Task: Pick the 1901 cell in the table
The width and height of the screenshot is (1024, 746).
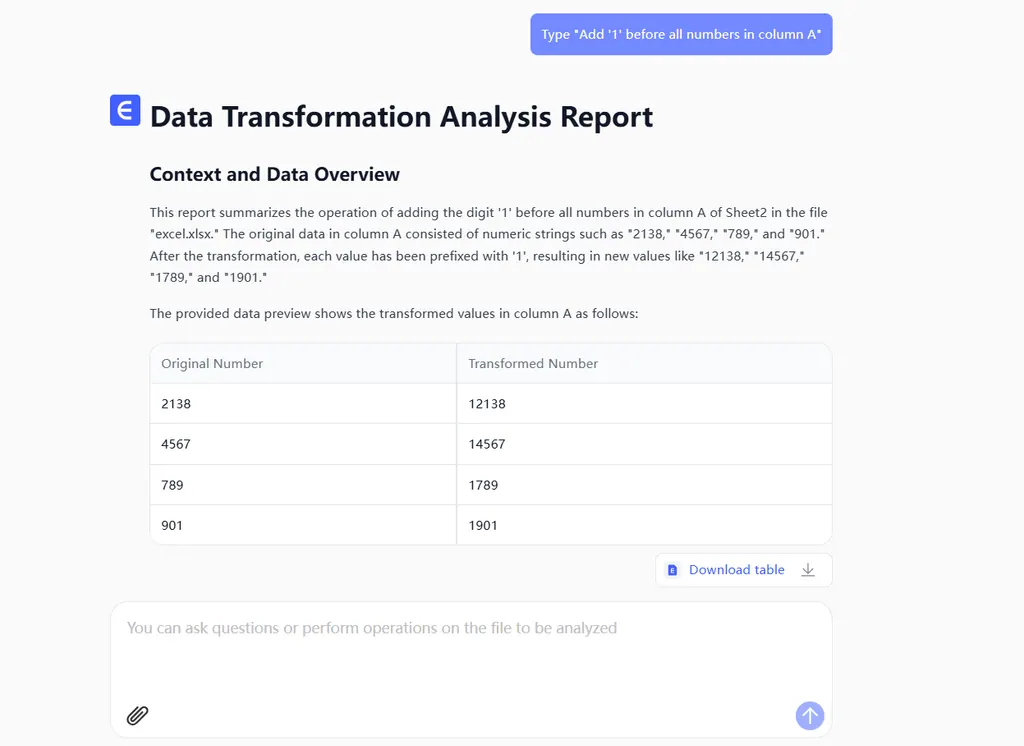Action: coord(483,525)
